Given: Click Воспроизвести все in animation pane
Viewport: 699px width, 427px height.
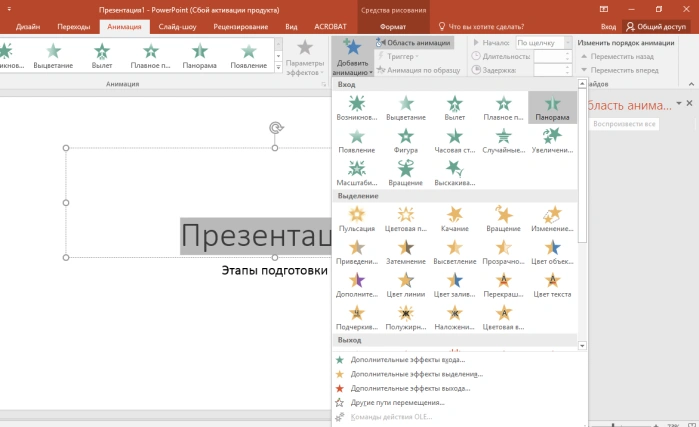Looking at the screenshot, I should 624,124.
